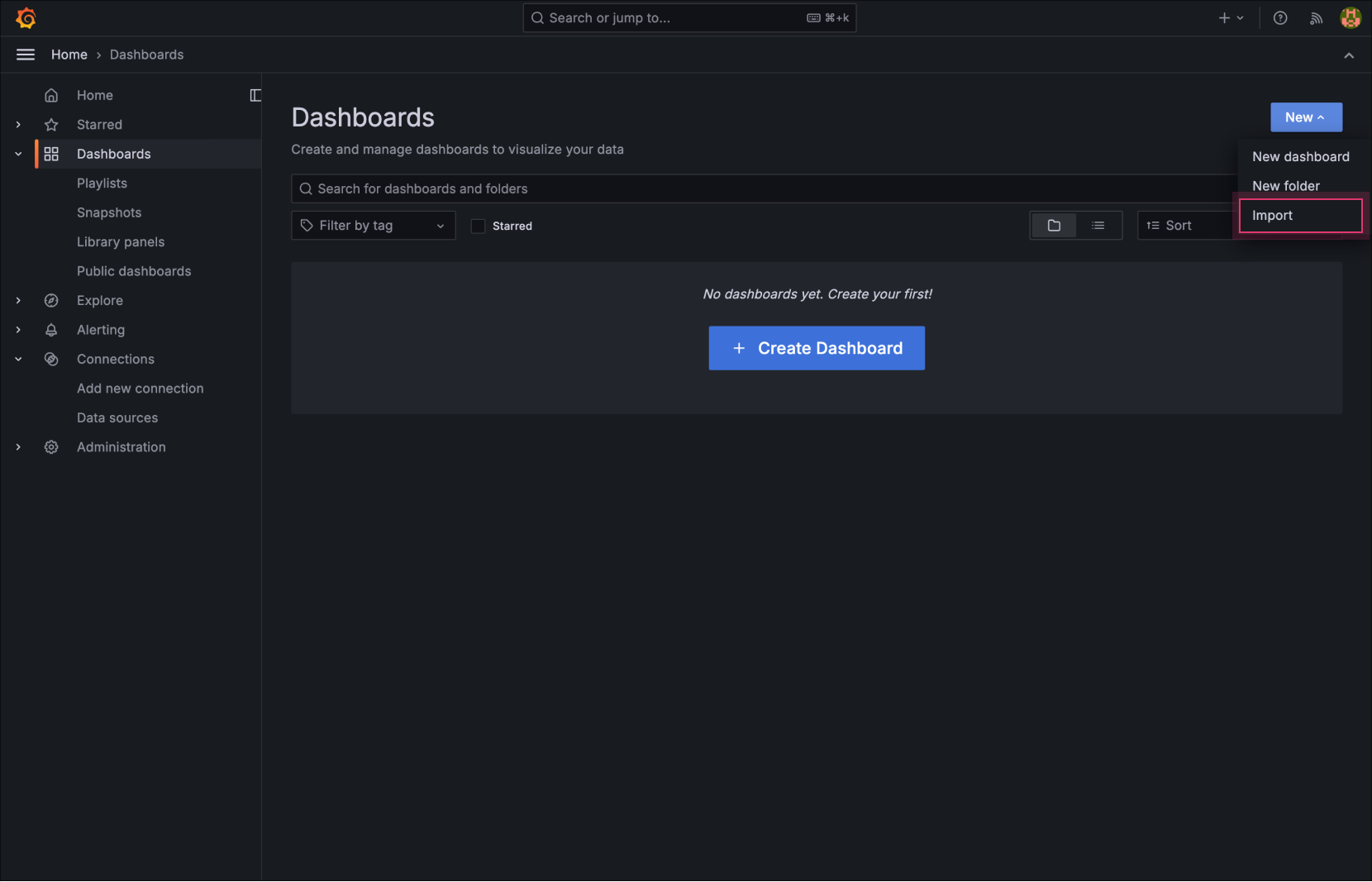Open Add new connection in sidebar
The height and width of the screenshot is (882, 1372).
pyautogui.click(x=141, y=389)
